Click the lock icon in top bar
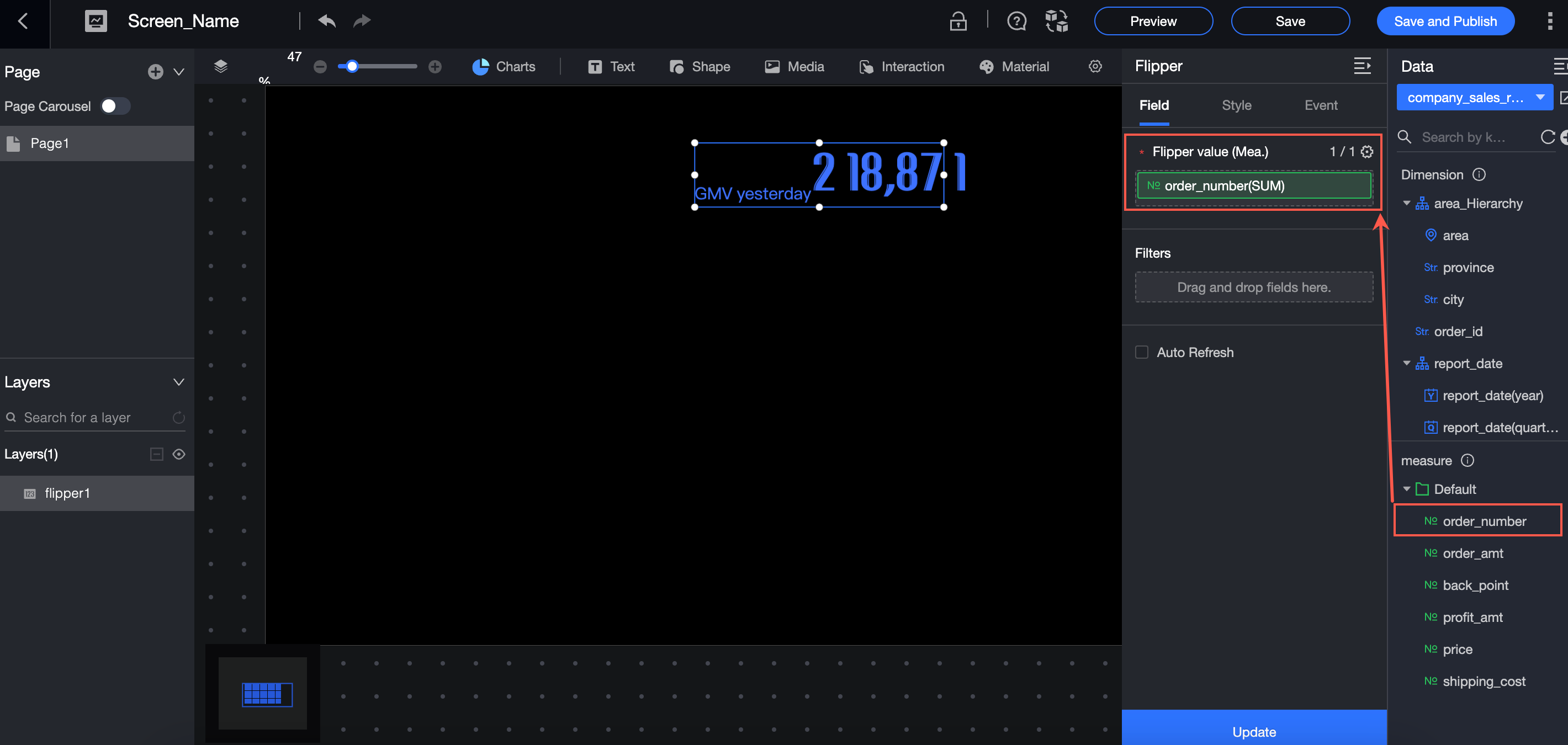 coord(958,22)
